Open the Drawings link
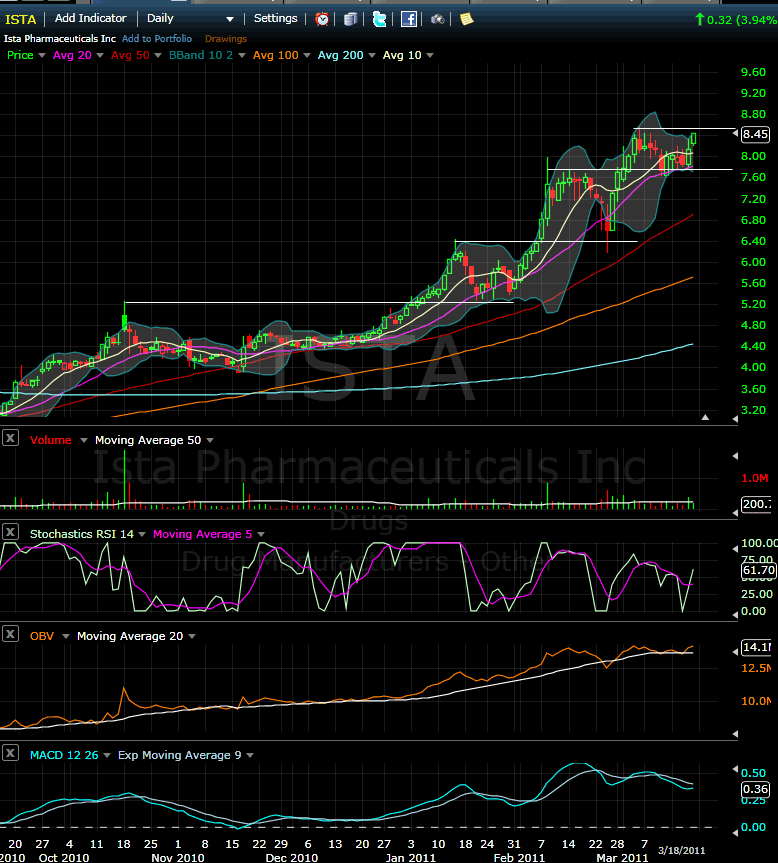Screen dimensions: 778x863 (226, 39)
